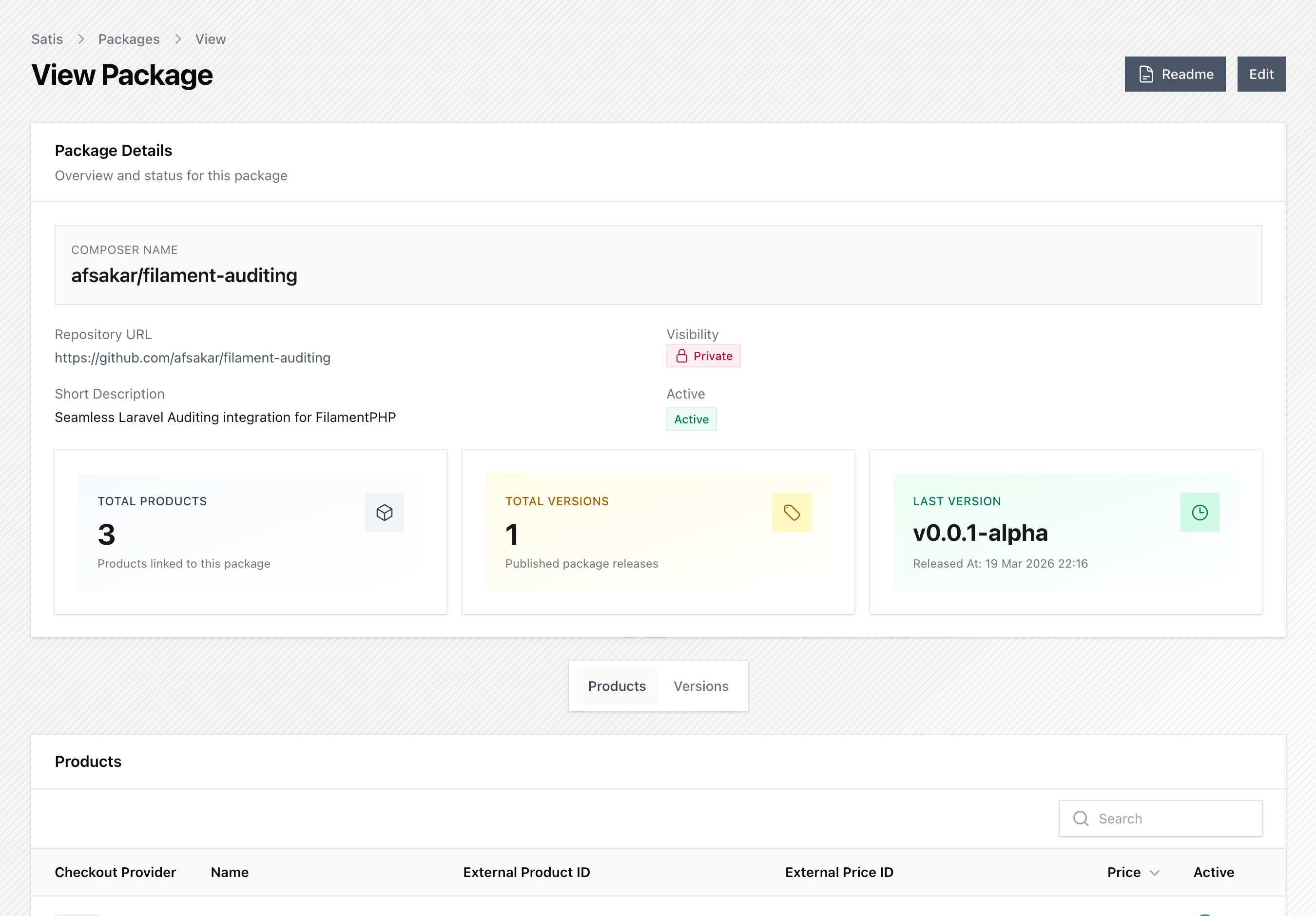
Task: Click the Checkout Provider column header
Action: 115,873
